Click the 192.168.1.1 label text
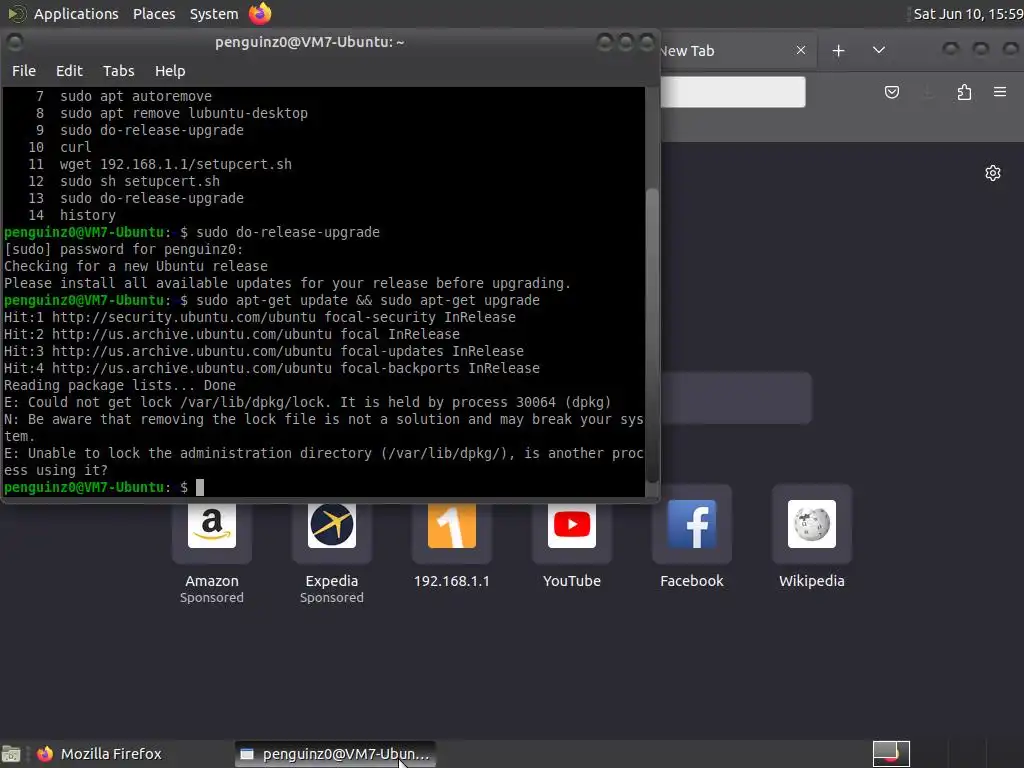 (x=452, y=581)
